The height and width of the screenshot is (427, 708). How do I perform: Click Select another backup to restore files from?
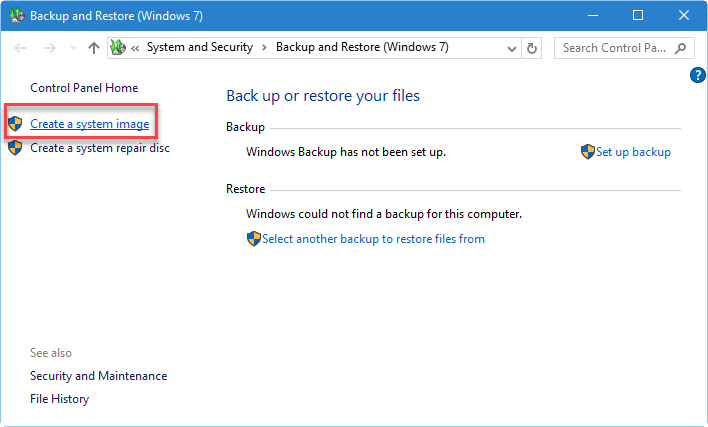point(373,239)
